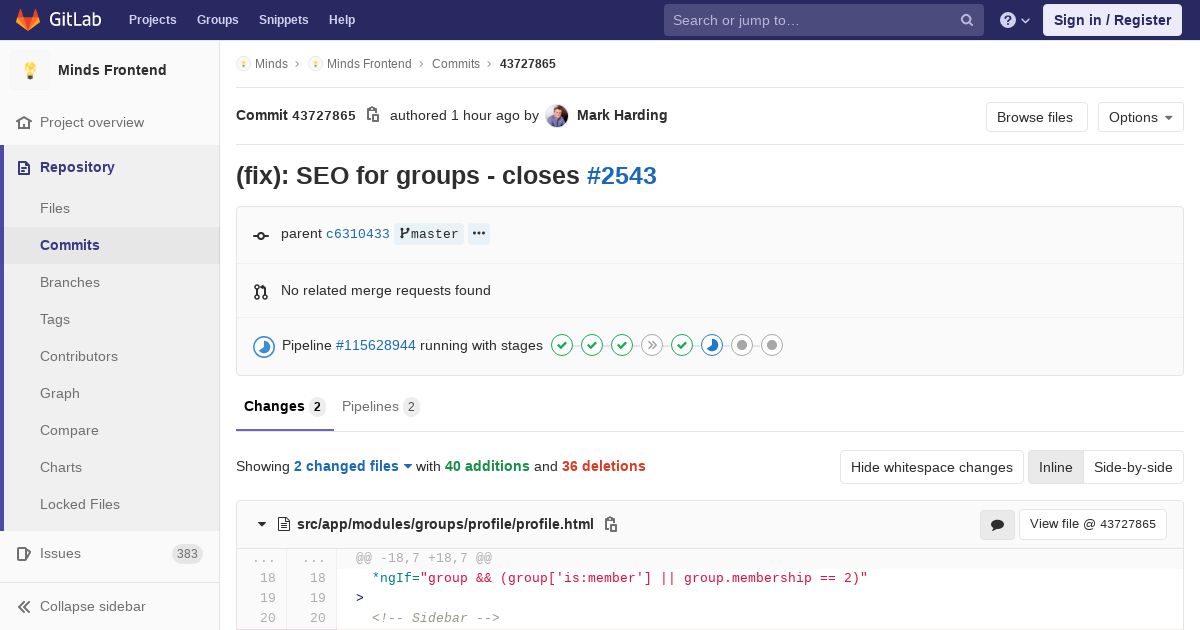The width and height of the screenshot is (1200, 630).
Task: Click the Collapse sidebar chevrons icon
Action: pyautogui.click(x=24, y=606)
